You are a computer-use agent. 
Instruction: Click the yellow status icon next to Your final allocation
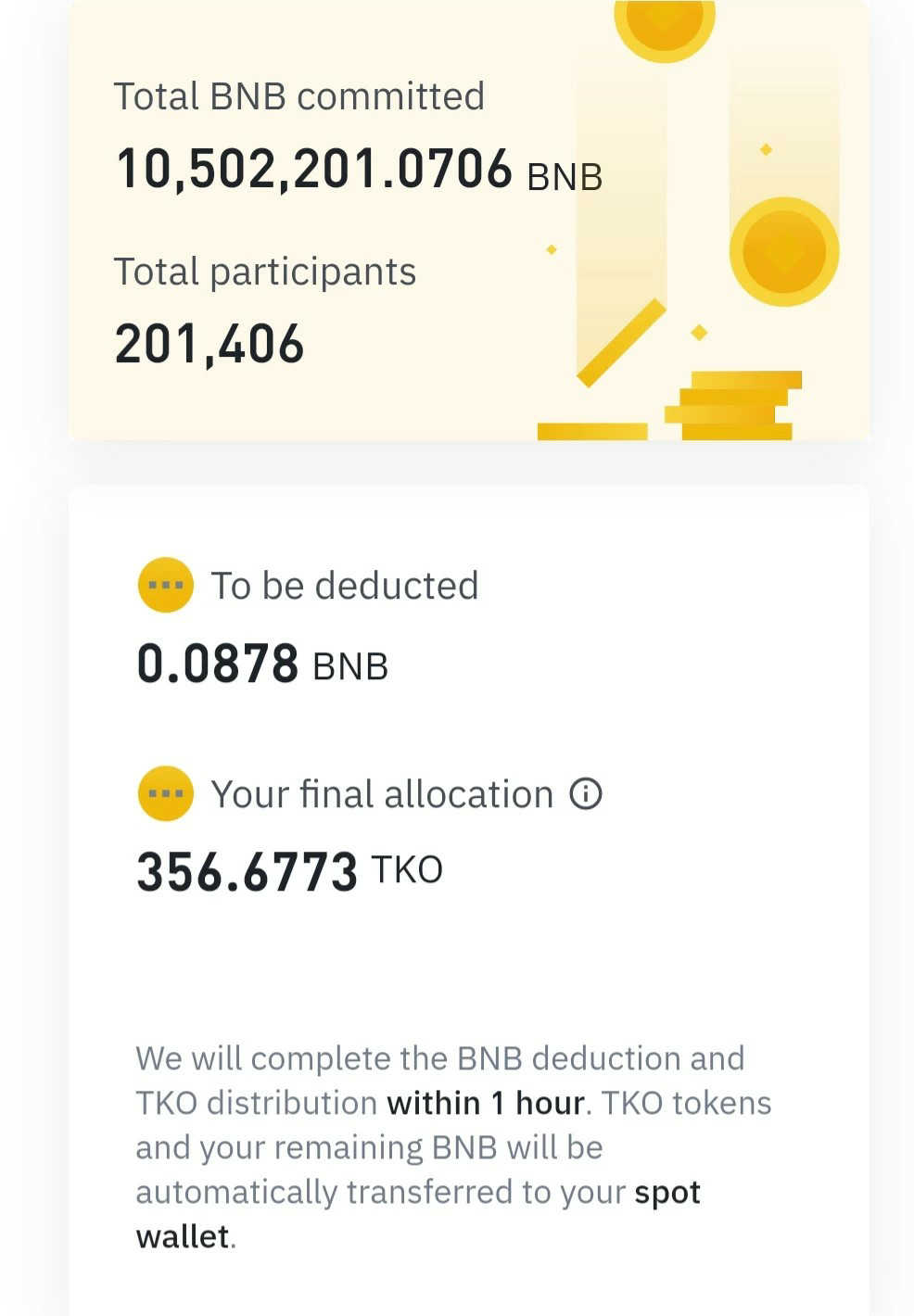166,794
